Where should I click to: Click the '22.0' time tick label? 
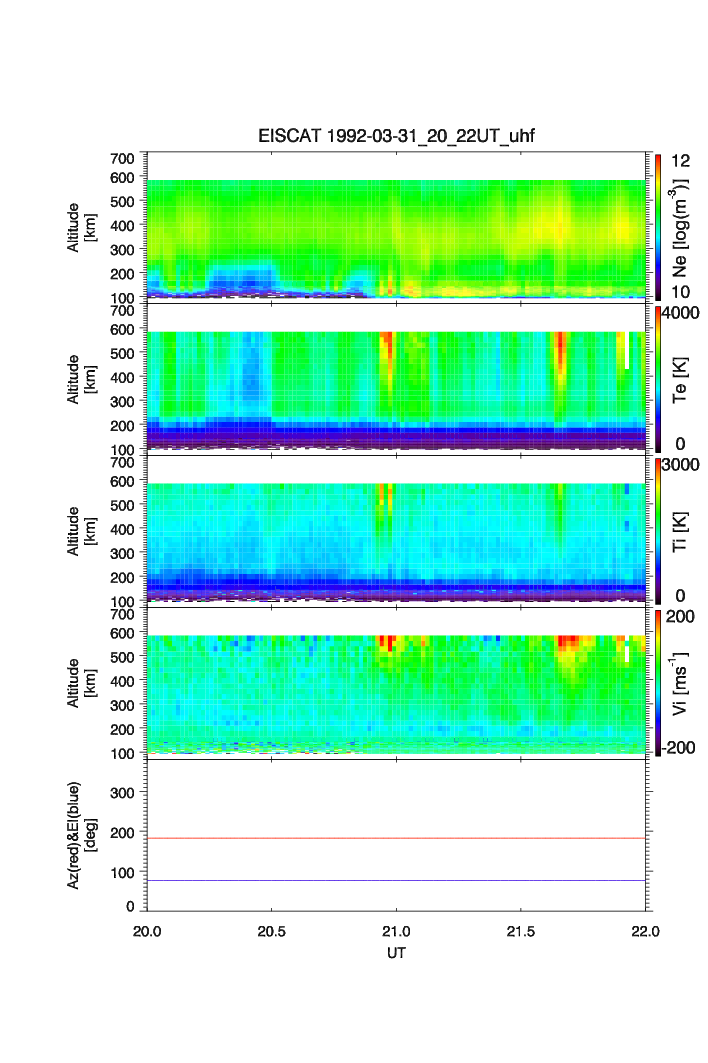645,931
